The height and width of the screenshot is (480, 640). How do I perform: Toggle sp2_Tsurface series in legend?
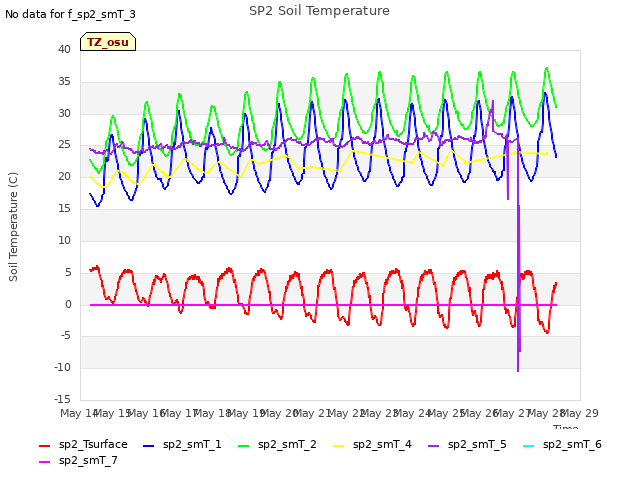click(x=83, y=444)
